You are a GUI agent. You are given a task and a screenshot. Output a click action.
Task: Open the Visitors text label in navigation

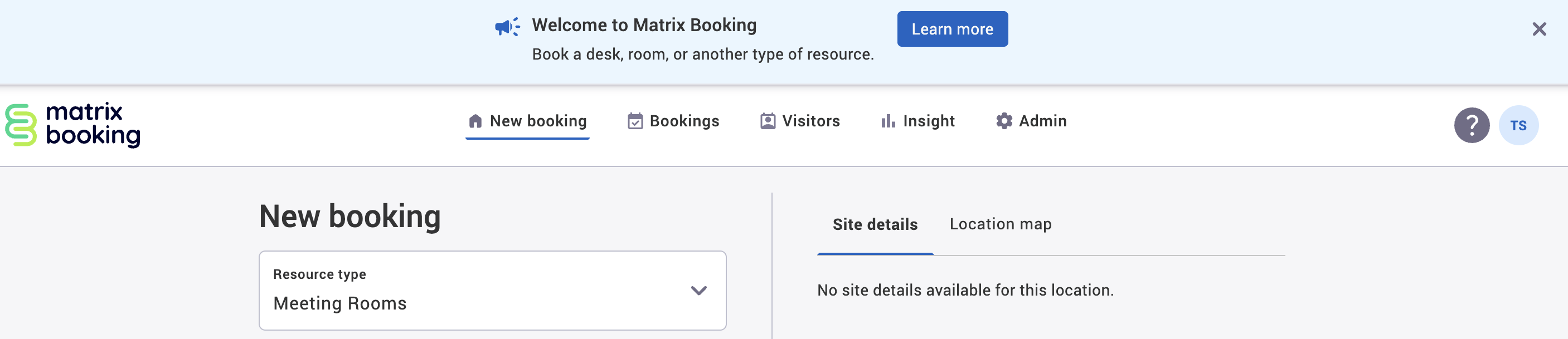[810, 121]
